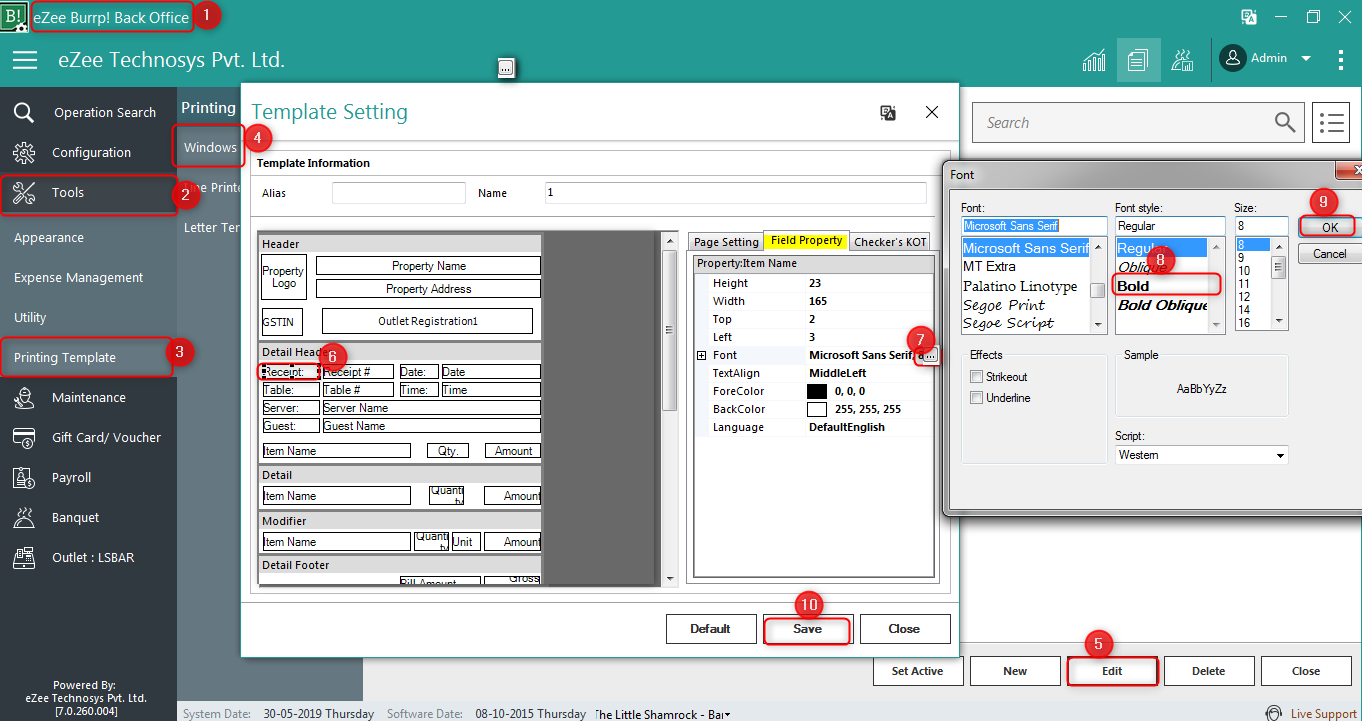Open the Font ellipsis browse button

pyautogui.click(x=930, y=356)
